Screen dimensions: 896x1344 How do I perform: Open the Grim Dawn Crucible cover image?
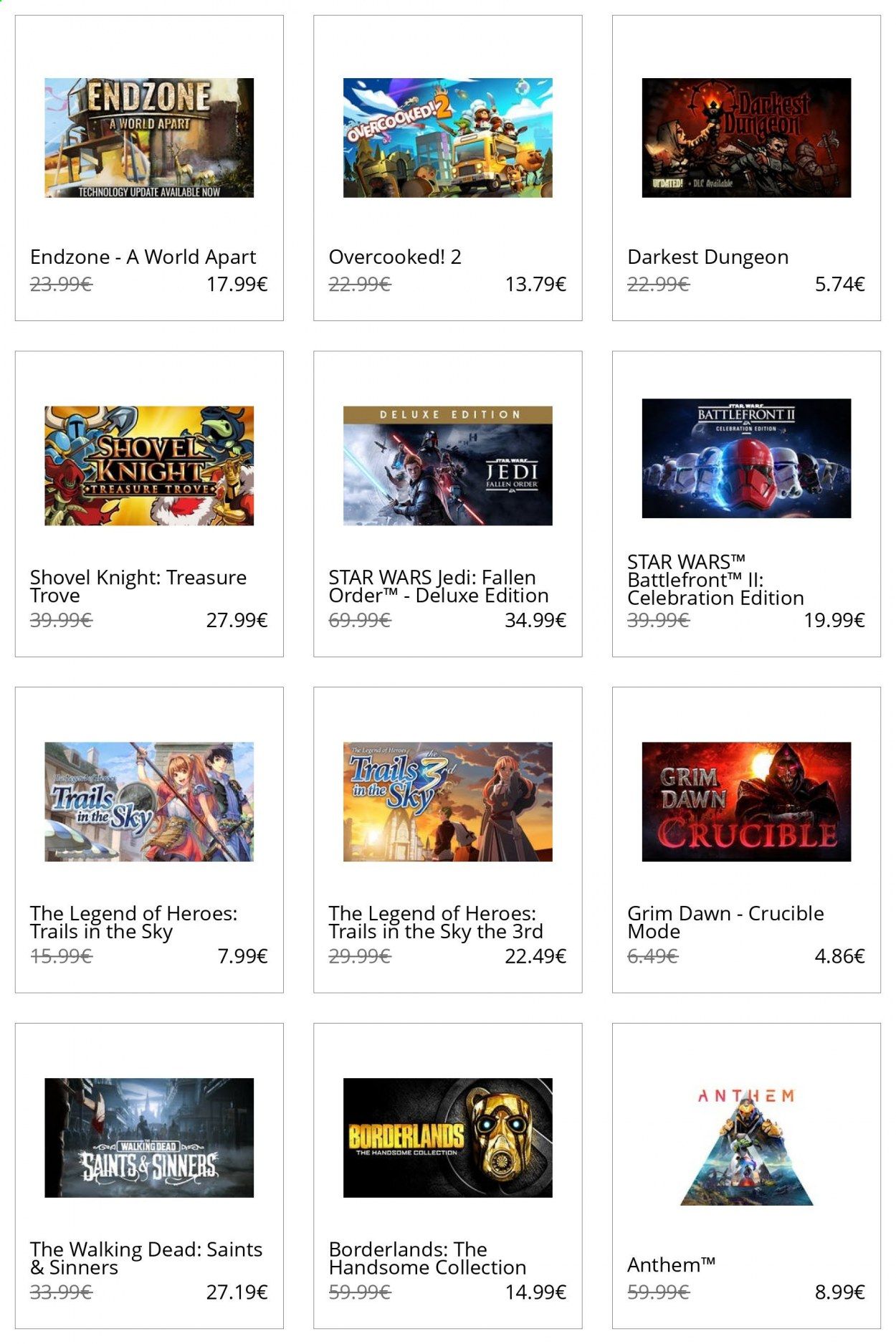[746, 801]
